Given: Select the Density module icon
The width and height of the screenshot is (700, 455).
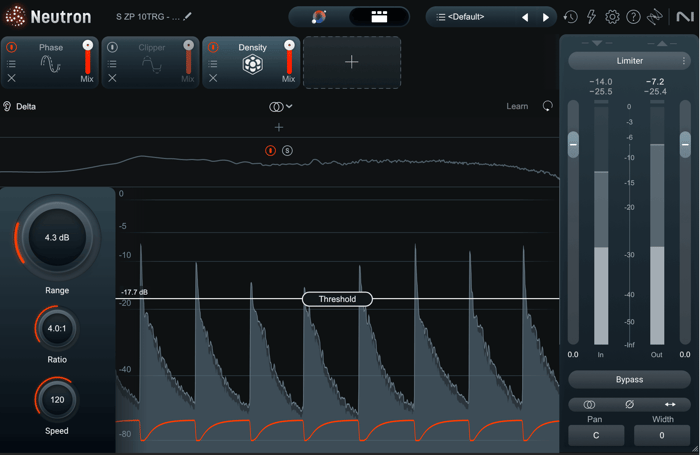Looking at the screenshot, I should click(252, 64).
